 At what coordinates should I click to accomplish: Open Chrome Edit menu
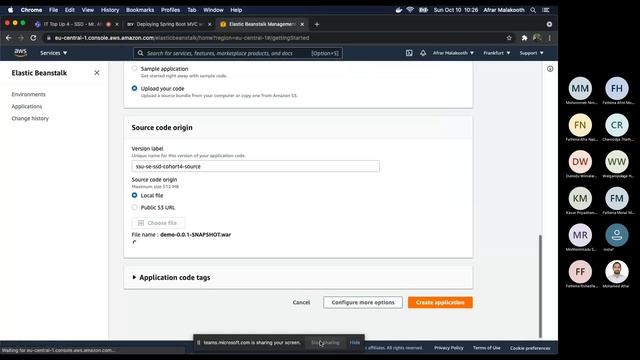(70, 10)
